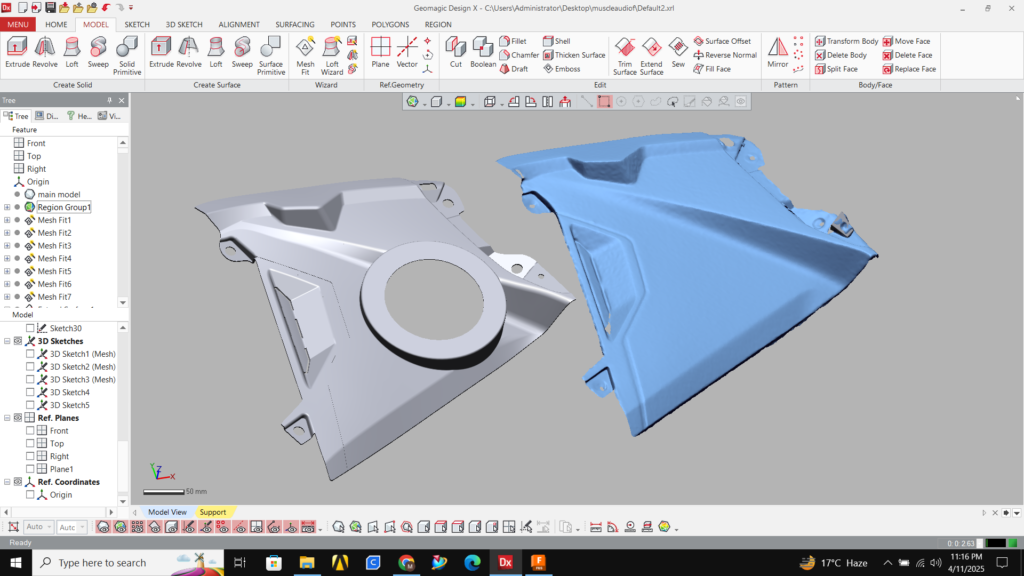Collapse the 3D Sketches group
Screen dimensions: 1024x576
click(x=7, y=341)
